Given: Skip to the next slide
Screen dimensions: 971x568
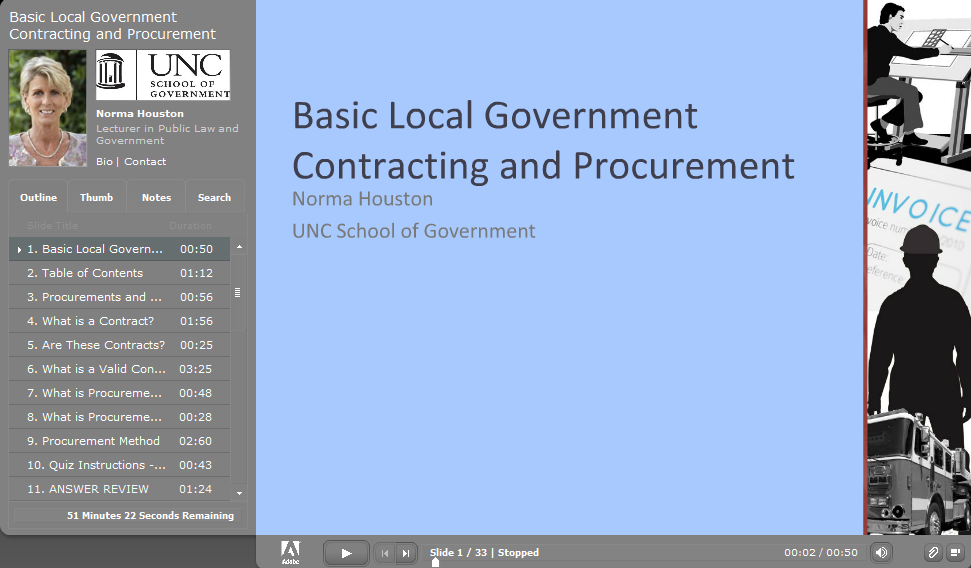Looking at the screenshot, I should pos(406,553).
